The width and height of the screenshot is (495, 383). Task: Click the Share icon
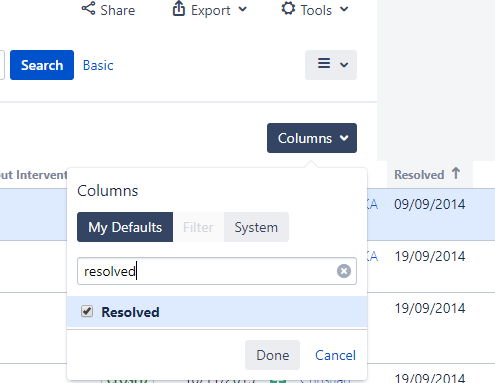coord(88,9)
